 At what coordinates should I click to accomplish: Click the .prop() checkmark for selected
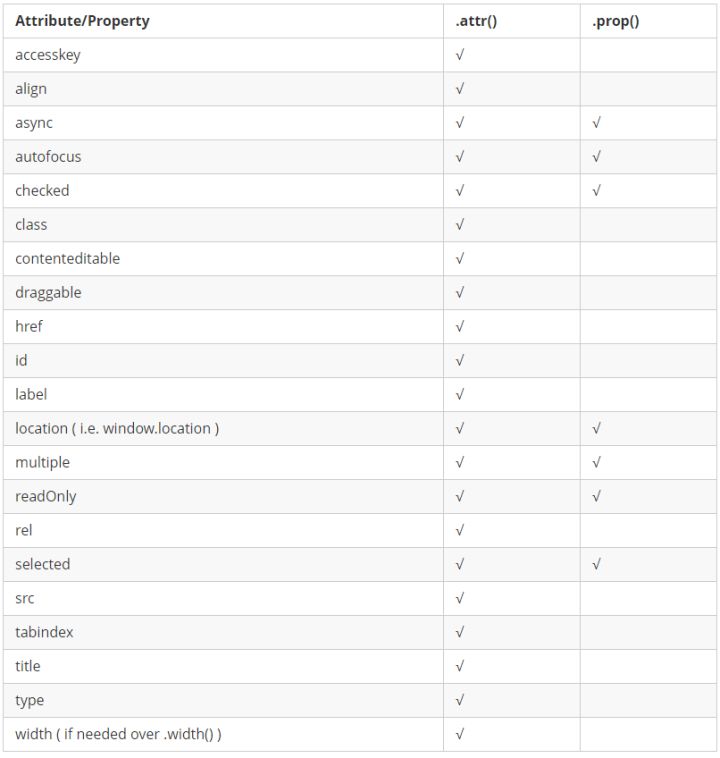pos(596,565)
